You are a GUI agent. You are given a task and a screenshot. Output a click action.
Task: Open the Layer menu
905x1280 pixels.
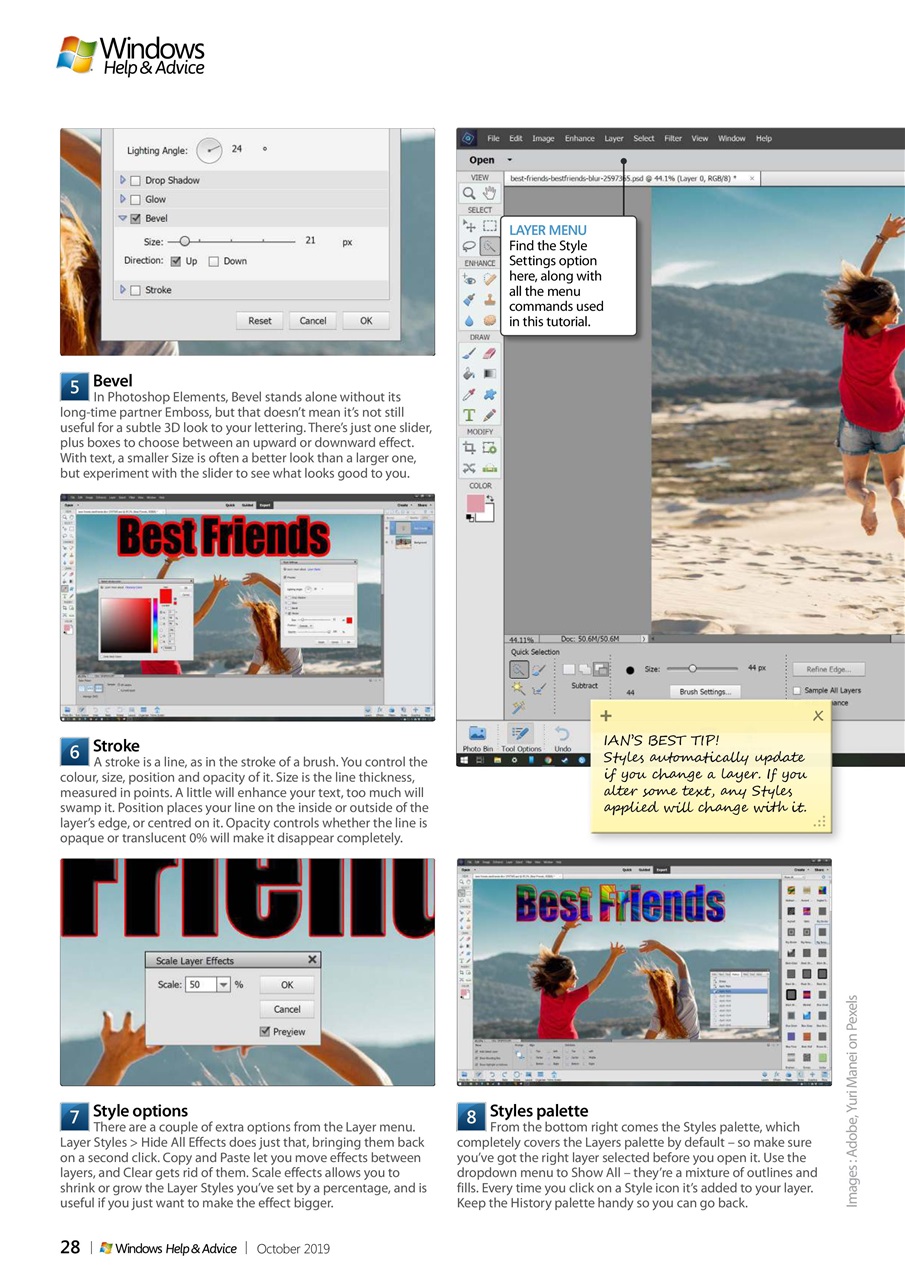(614, 138)
